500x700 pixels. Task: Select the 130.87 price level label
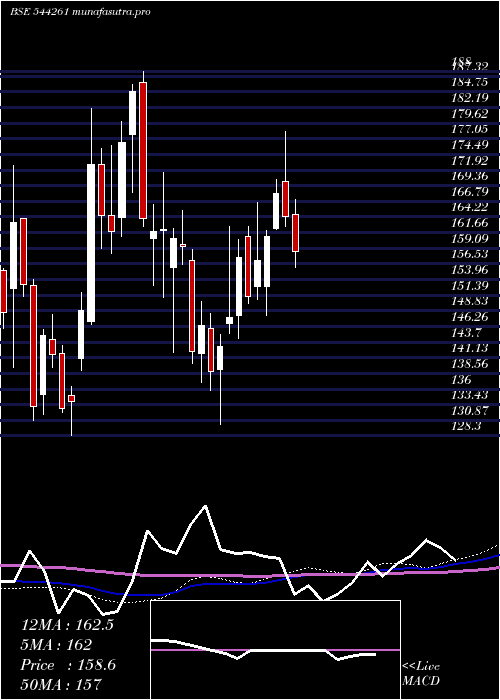471,411
